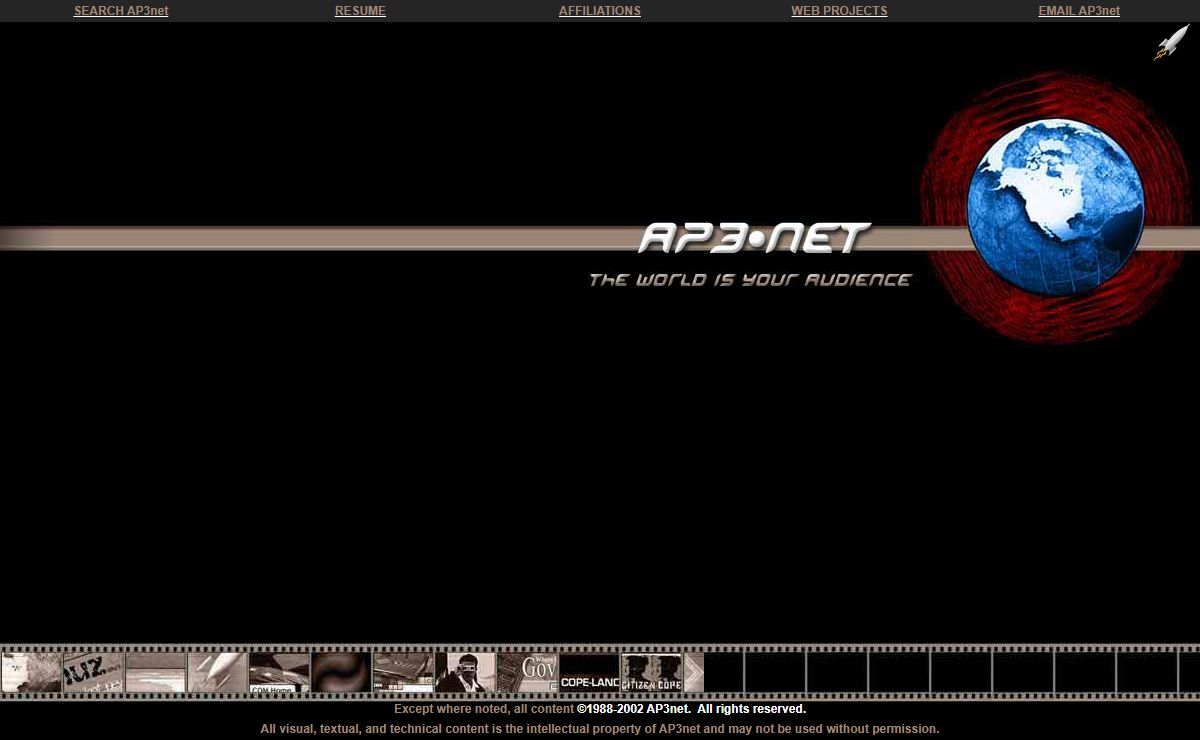
Task: Open the COM Home filmstrip thumbnail
Action: [279, 673]
